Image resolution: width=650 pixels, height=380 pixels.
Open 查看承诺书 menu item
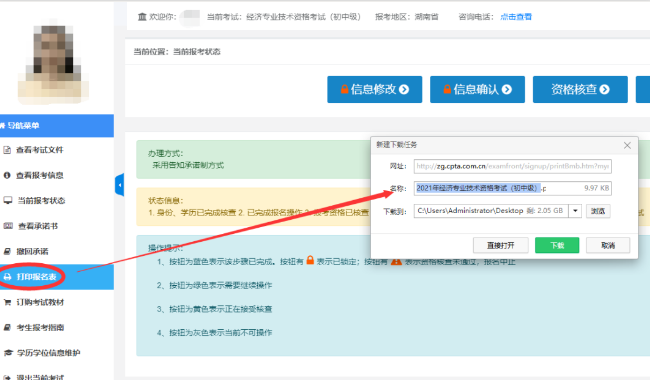57,226
